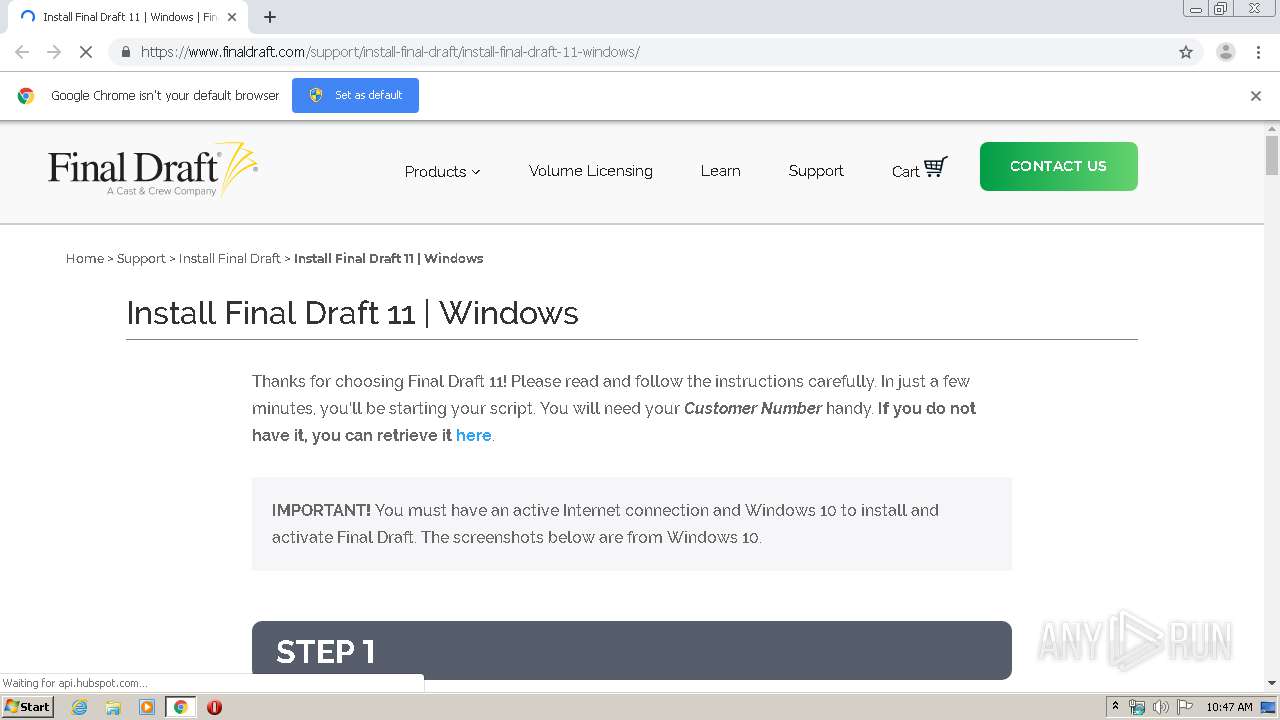Screen dimensions: 1280x720
Task: Click Set as default button
Action: [x=355, y=95]
